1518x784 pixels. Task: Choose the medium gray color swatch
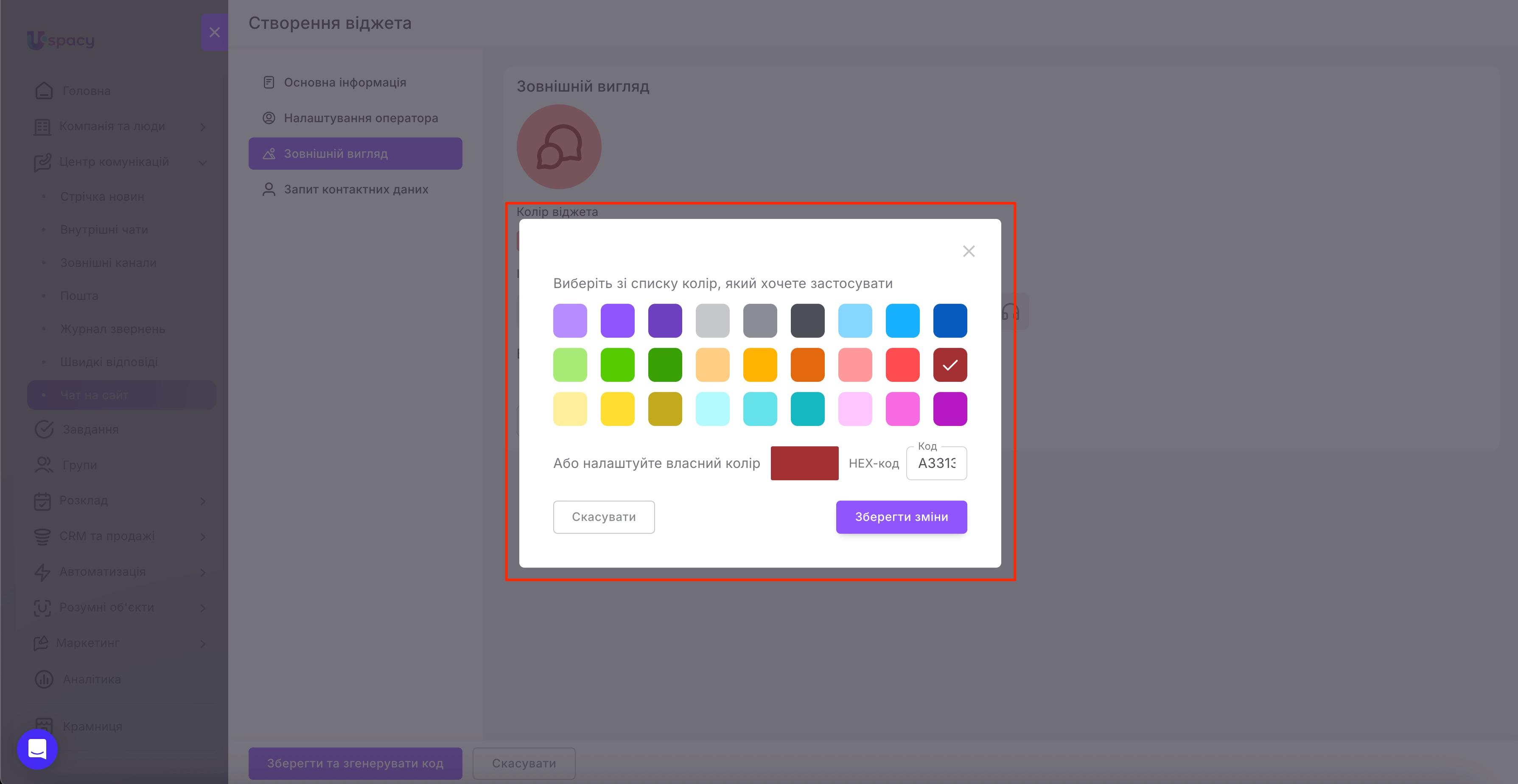tap(760, 321)
